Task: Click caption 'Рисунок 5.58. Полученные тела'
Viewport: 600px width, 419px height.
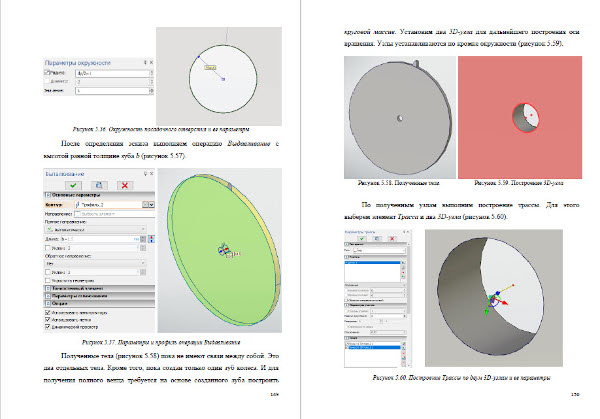Action: (398, 183)
